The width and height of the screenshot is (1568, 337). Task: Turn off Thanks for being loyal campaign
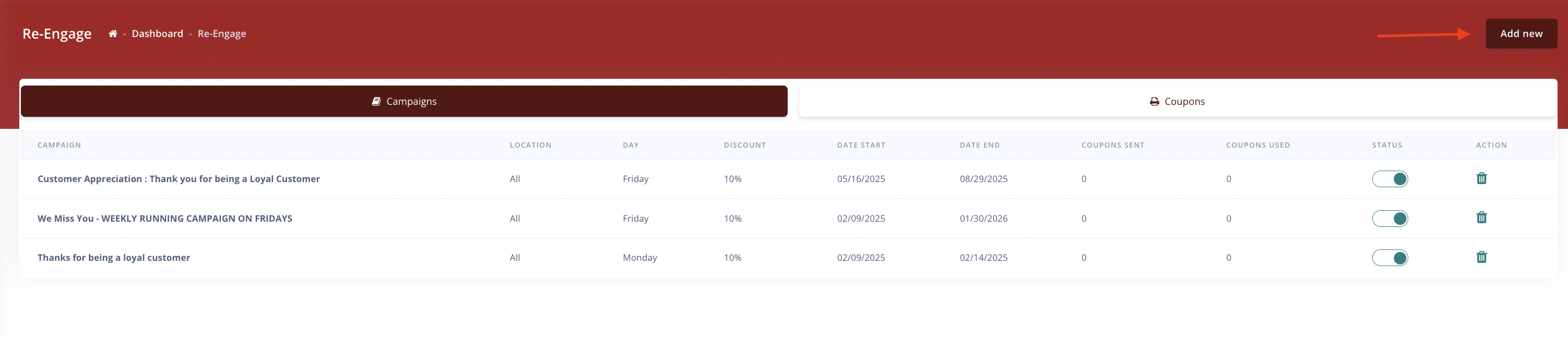pos(1389,258)
